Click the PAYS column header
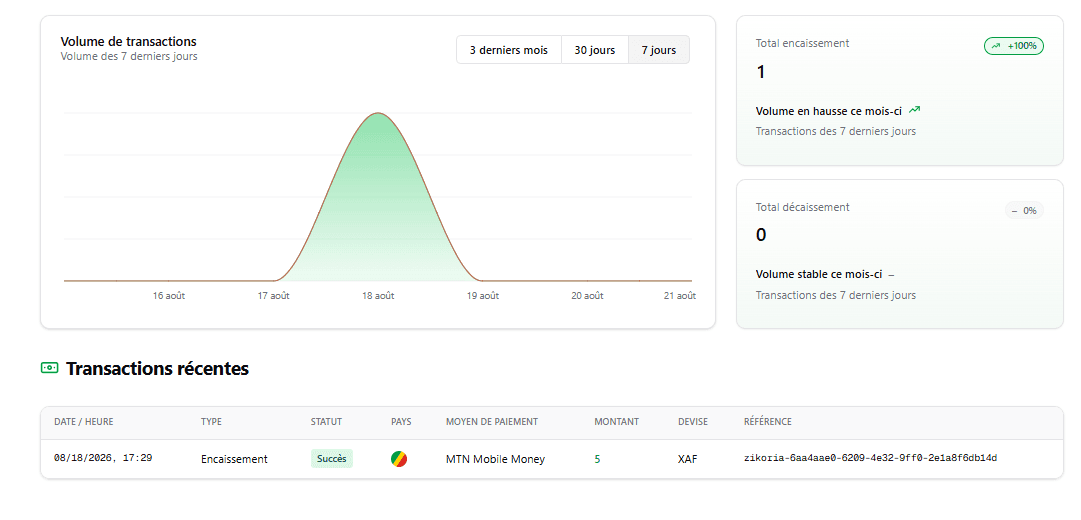 click(x=401, y=421)
